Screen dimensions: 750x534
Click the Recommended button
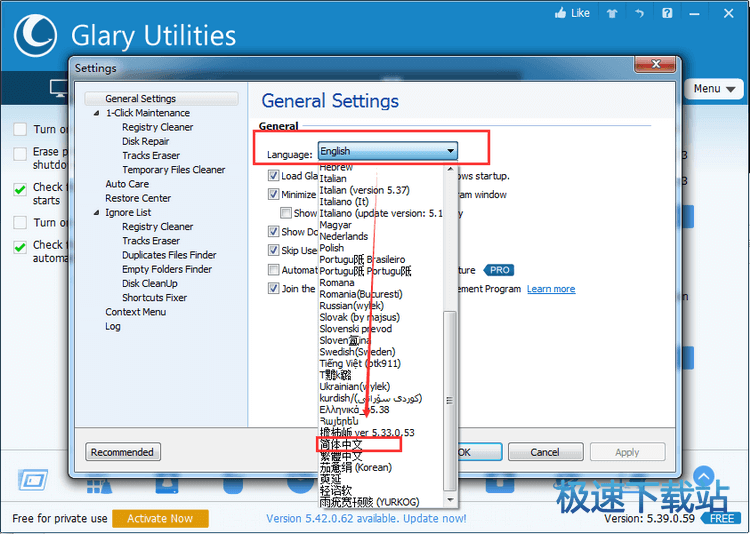tap(123, 452)
